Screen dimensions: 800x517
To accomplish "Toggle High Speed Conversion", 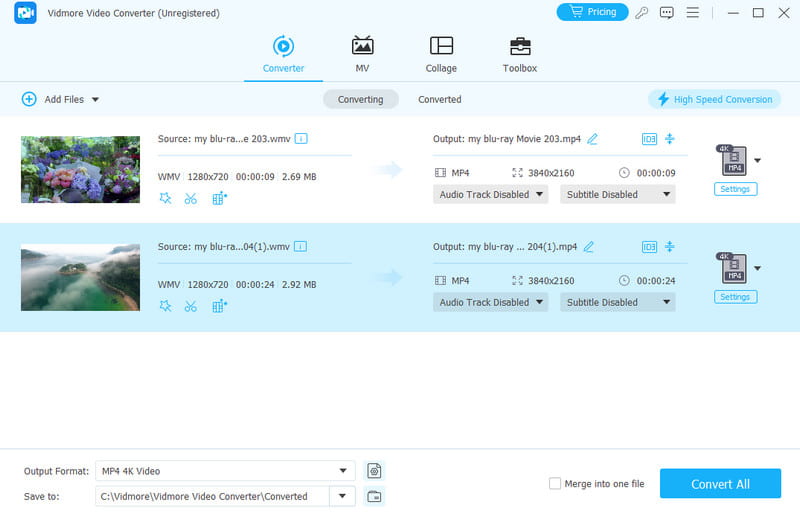I will coord(714,99).
